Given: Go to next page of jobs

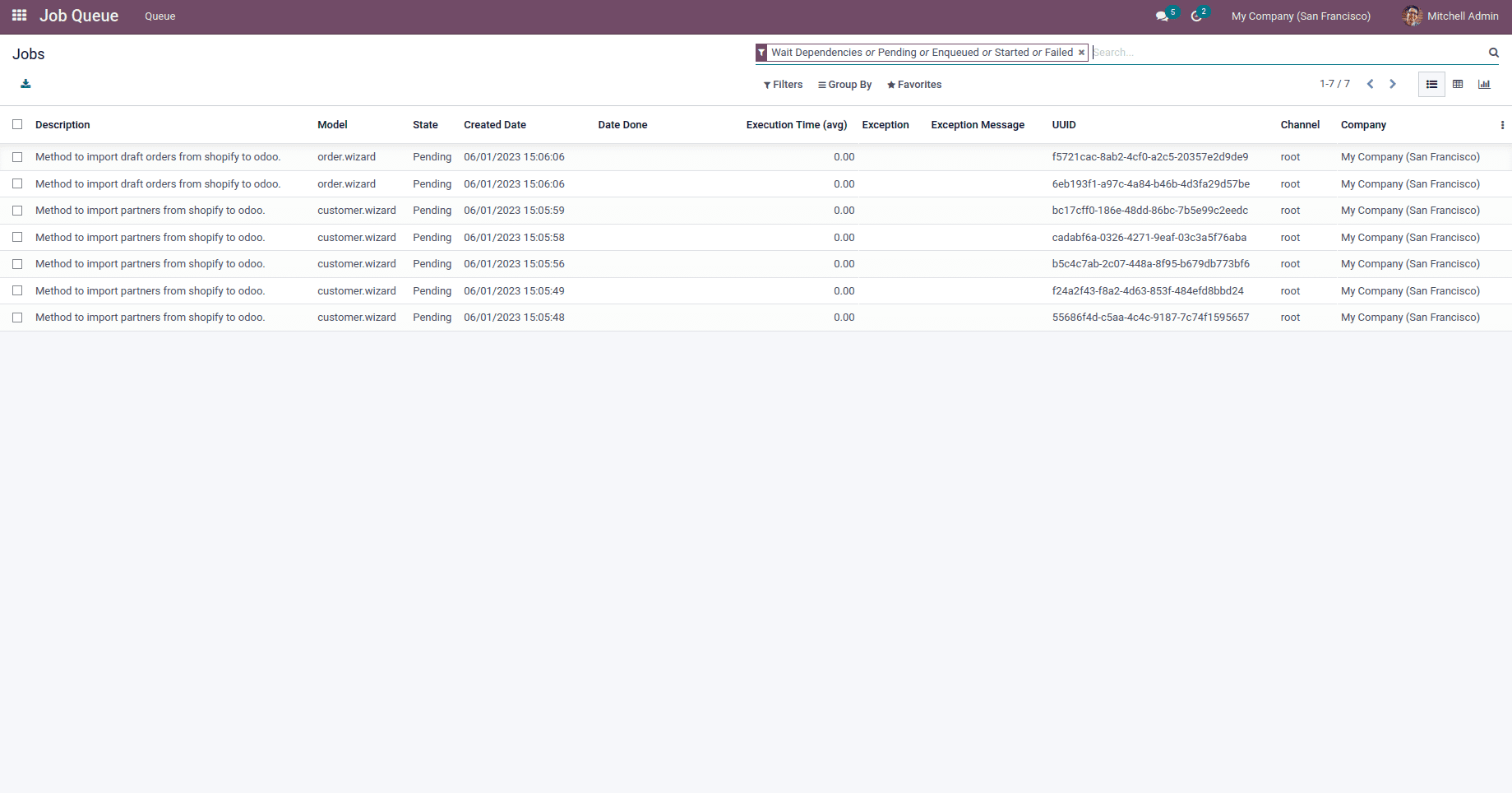Looking at the screenshot, I should click(1393, 84).
